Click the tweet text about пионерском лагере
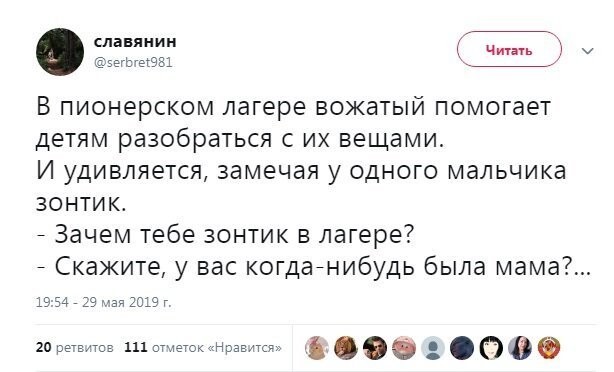This screenshot has width=614, height=372. [294, 122]
